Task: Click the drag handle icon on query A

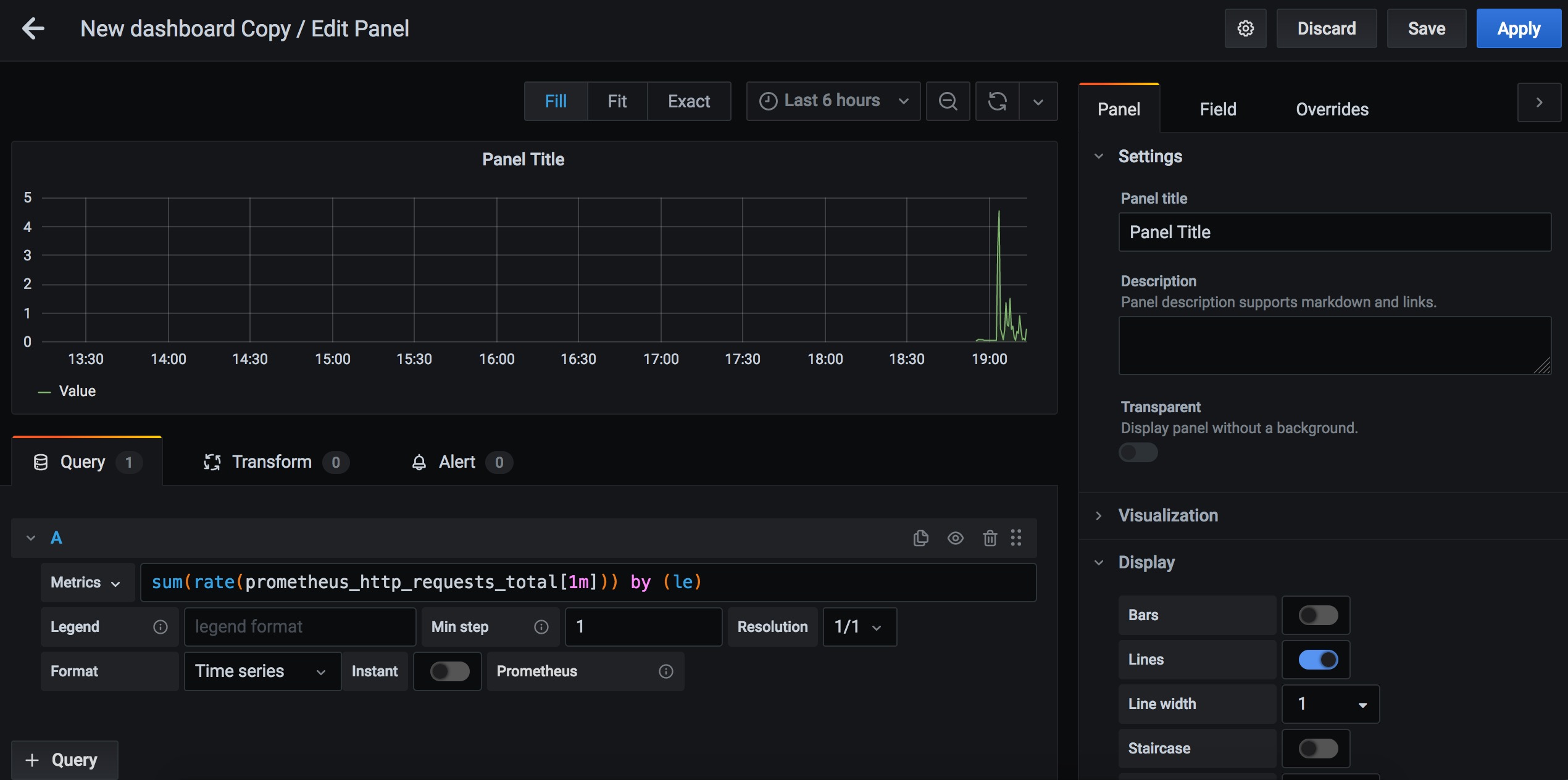Action: (x=1016, y=538)
